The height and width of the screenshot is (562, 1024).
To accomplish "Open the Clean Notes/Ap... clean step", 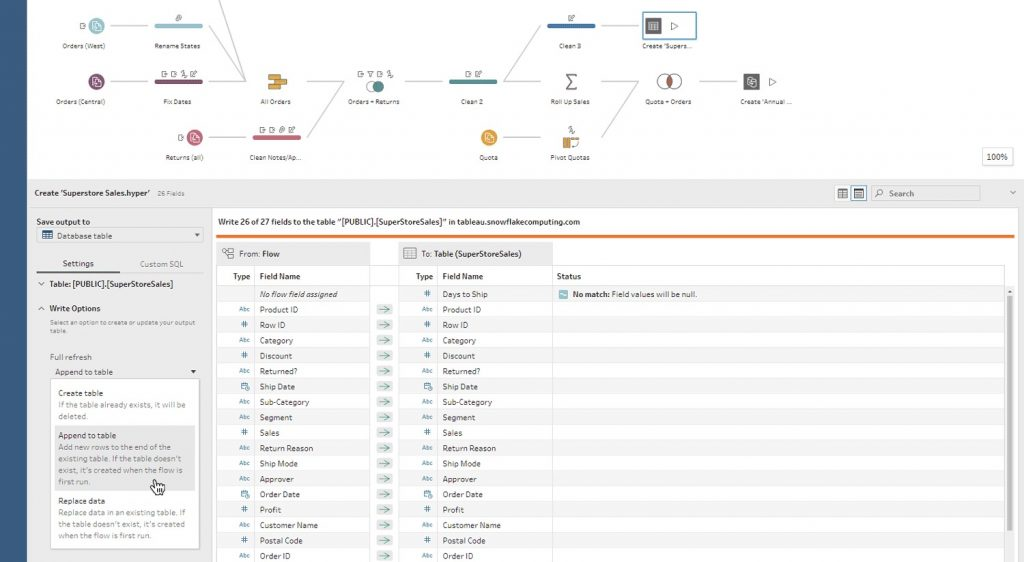I will coord(277,137).
